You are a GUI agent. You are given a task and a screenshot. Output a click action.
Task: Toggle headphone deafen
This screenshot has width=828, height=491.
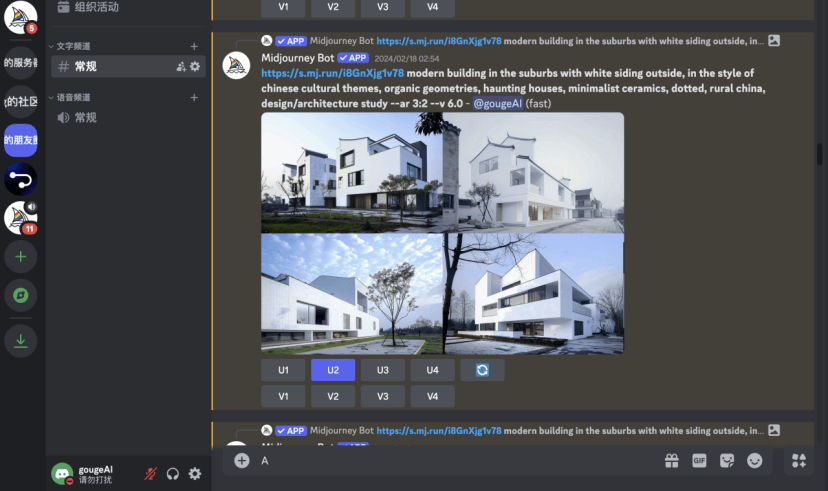(x=173, y=473)
